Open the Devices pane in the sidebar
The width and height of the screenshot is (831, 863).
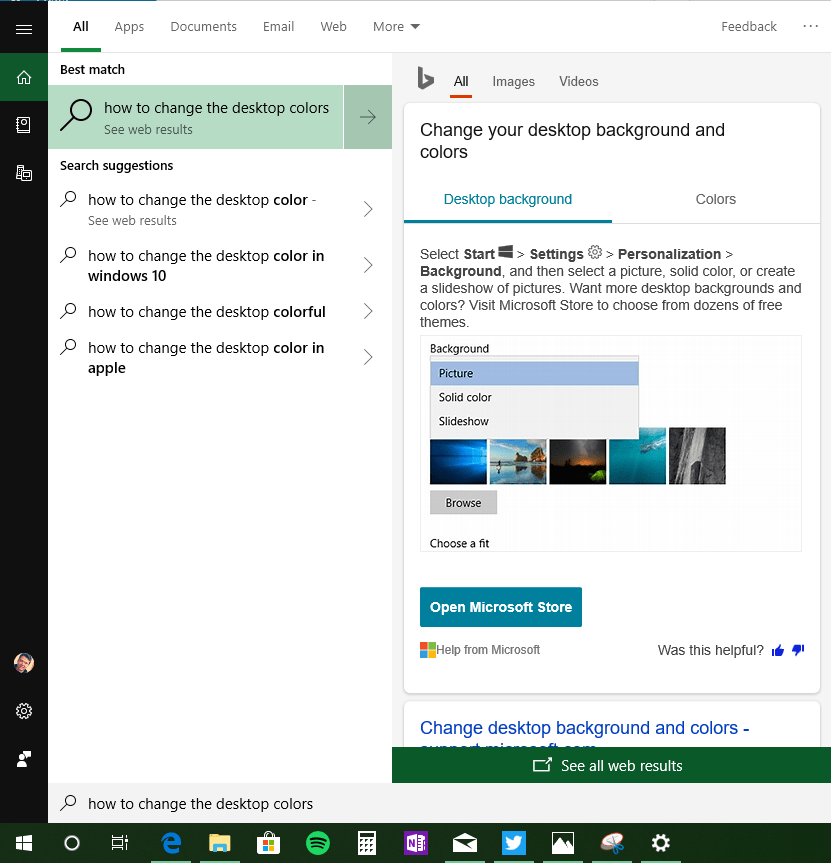[23, 172]
